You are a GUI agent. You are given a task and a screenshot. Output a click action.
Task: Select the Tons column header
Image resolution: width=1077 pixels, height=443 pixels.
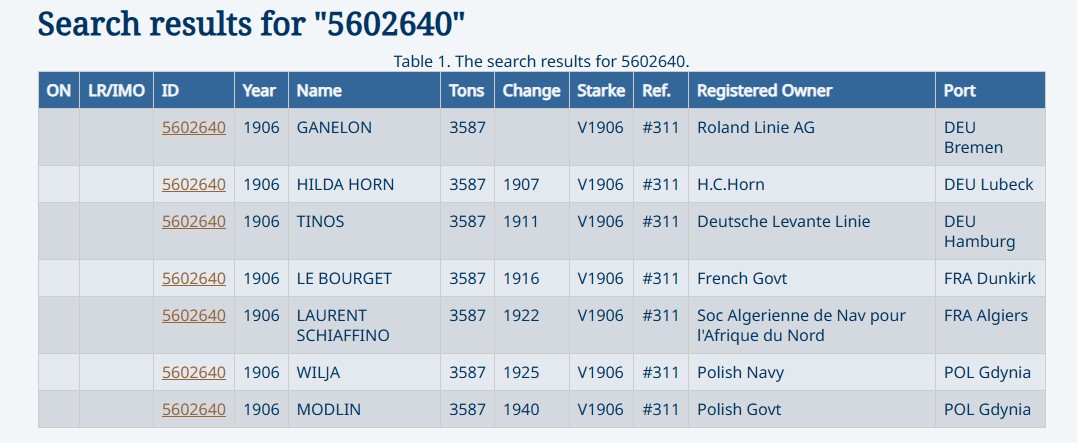tap(466, 90)
